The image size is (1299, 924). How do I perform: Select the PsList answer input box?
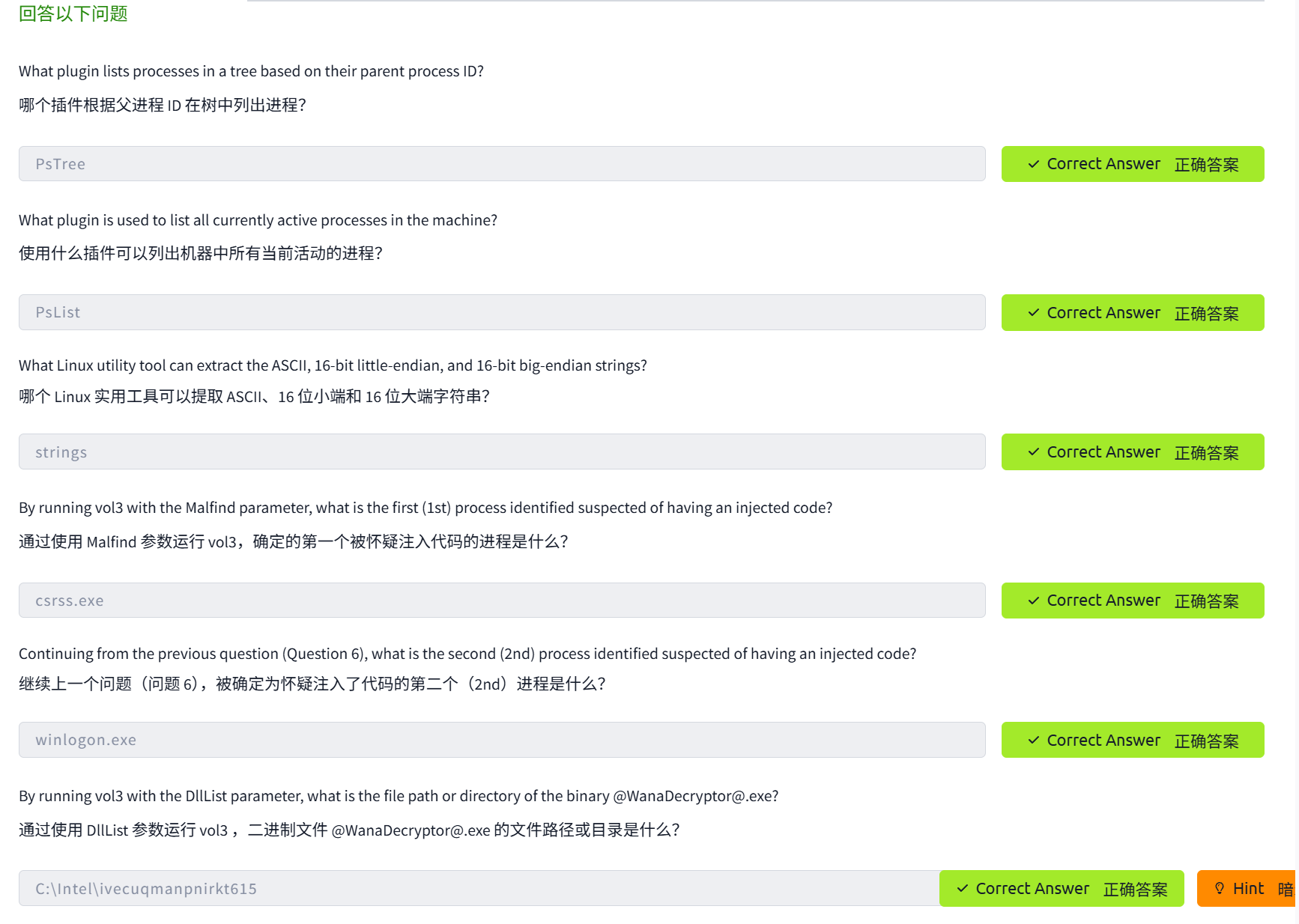[x=502, y=313]
